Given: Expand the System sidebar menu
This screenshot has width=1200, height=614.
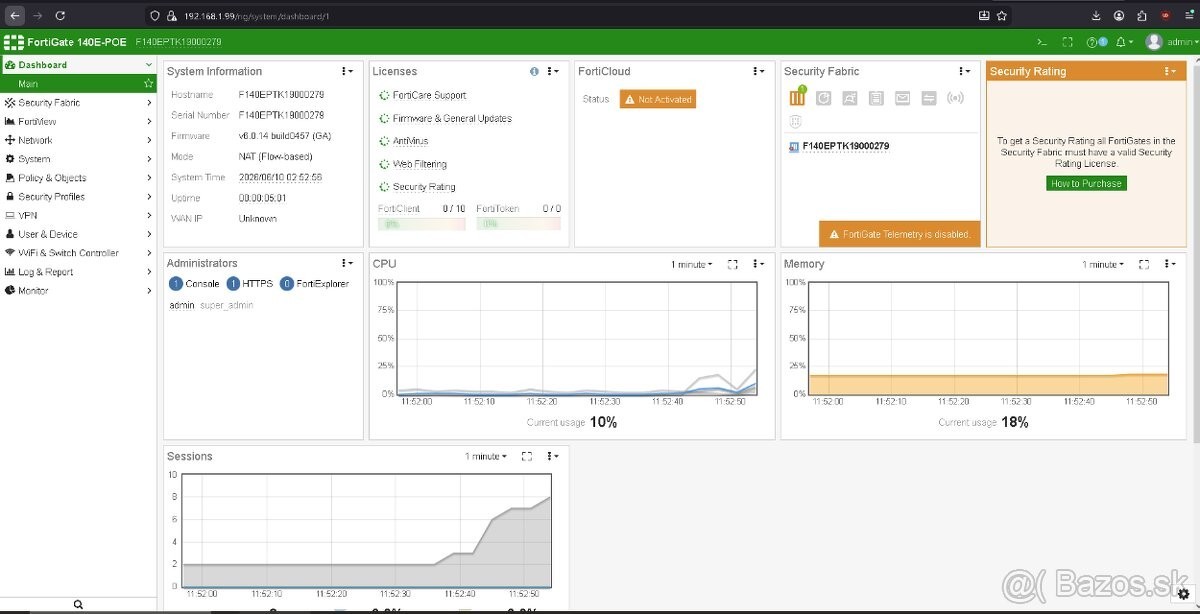Looking at the screenshot, I should click(78, 159).
